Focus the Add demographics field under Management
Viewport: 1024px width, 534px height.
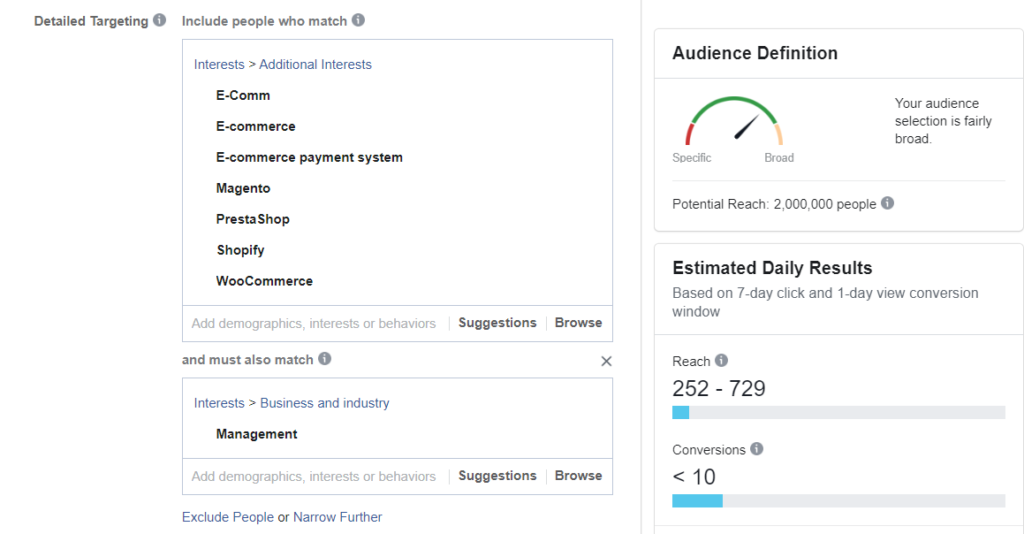(x=315, y=477)
